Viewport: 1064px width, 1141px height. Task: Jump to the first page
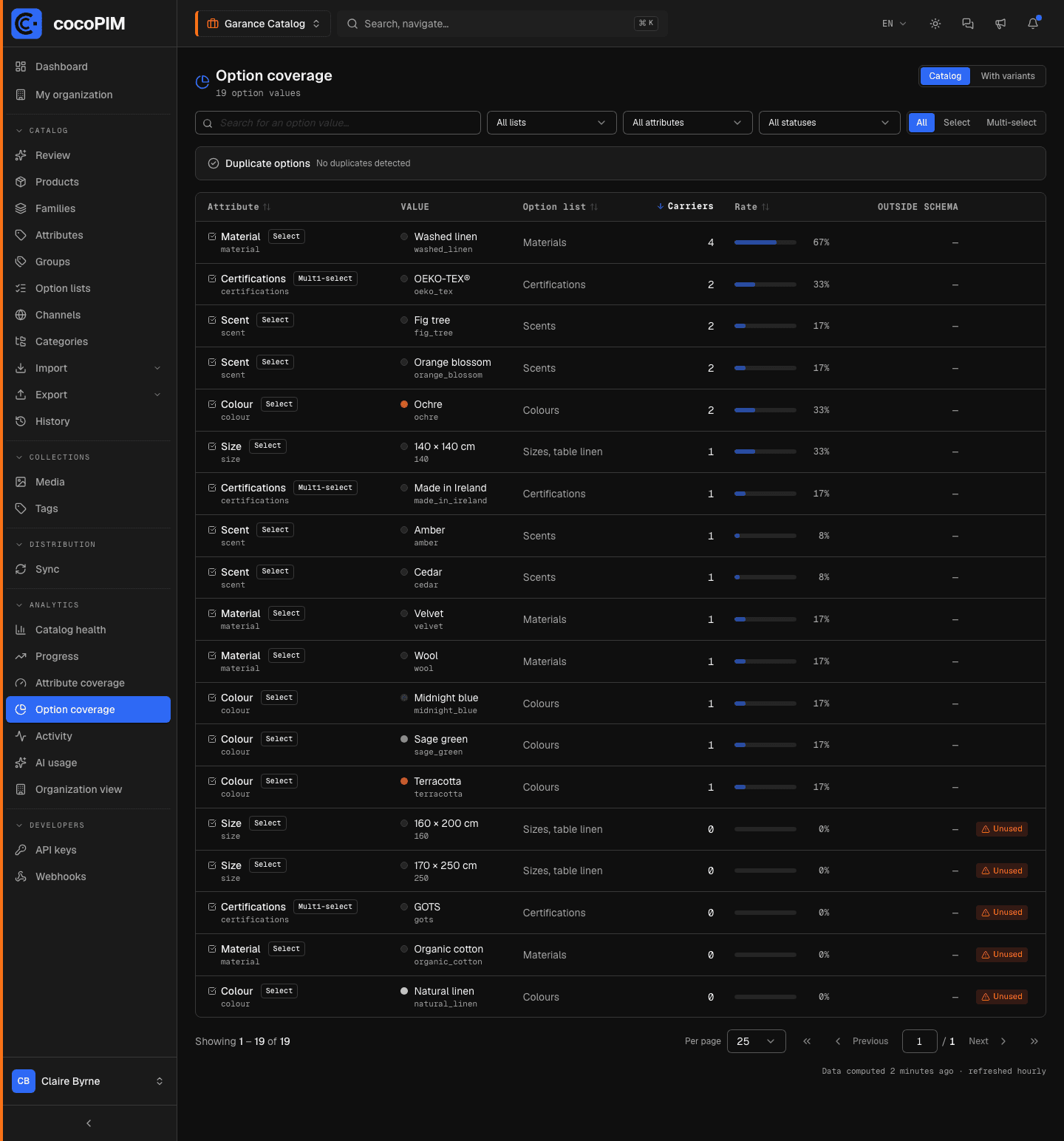point(807,1041)
